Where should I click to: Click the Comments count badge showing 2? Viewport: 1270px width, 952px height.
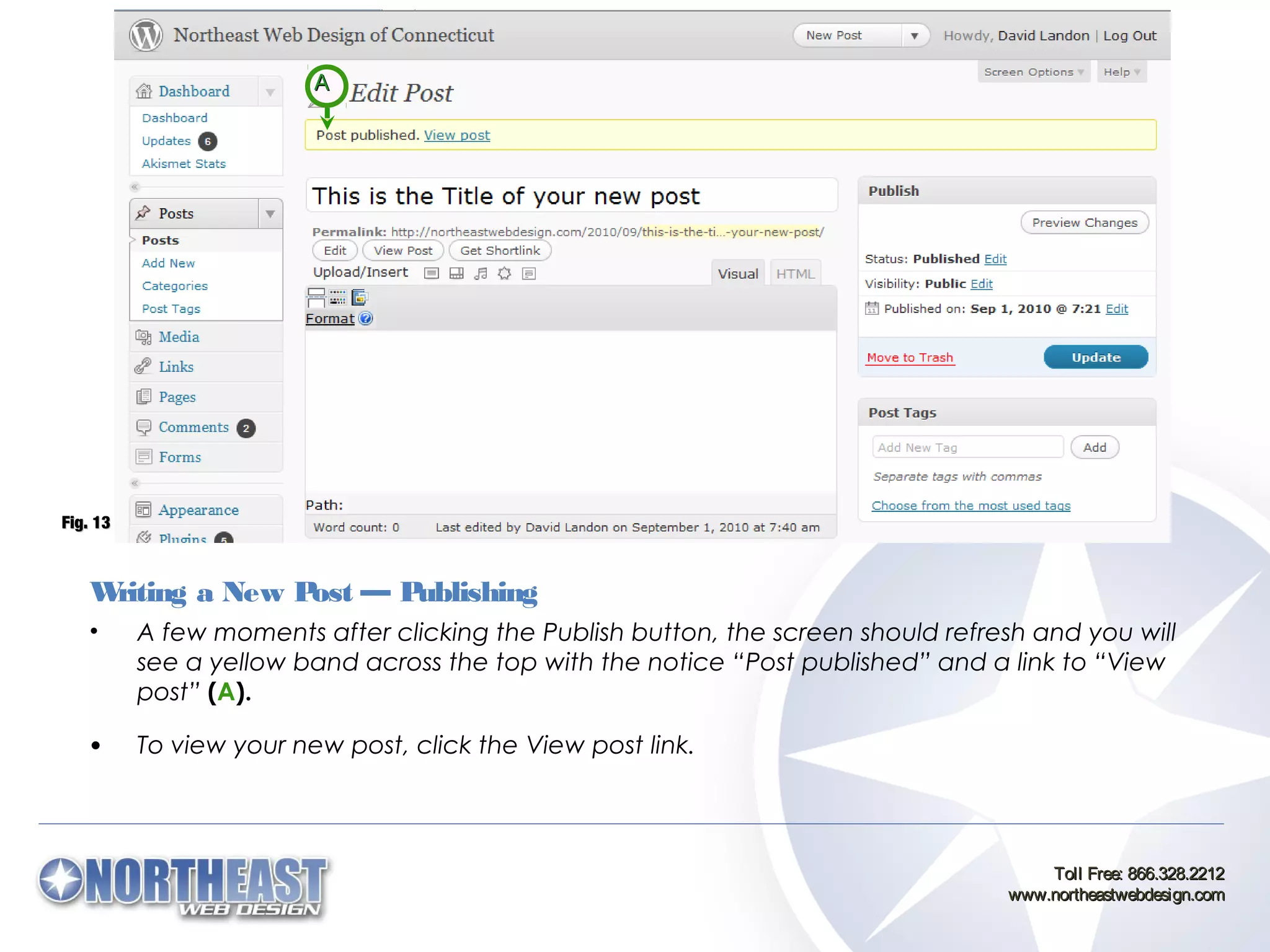tap(246, 428)
